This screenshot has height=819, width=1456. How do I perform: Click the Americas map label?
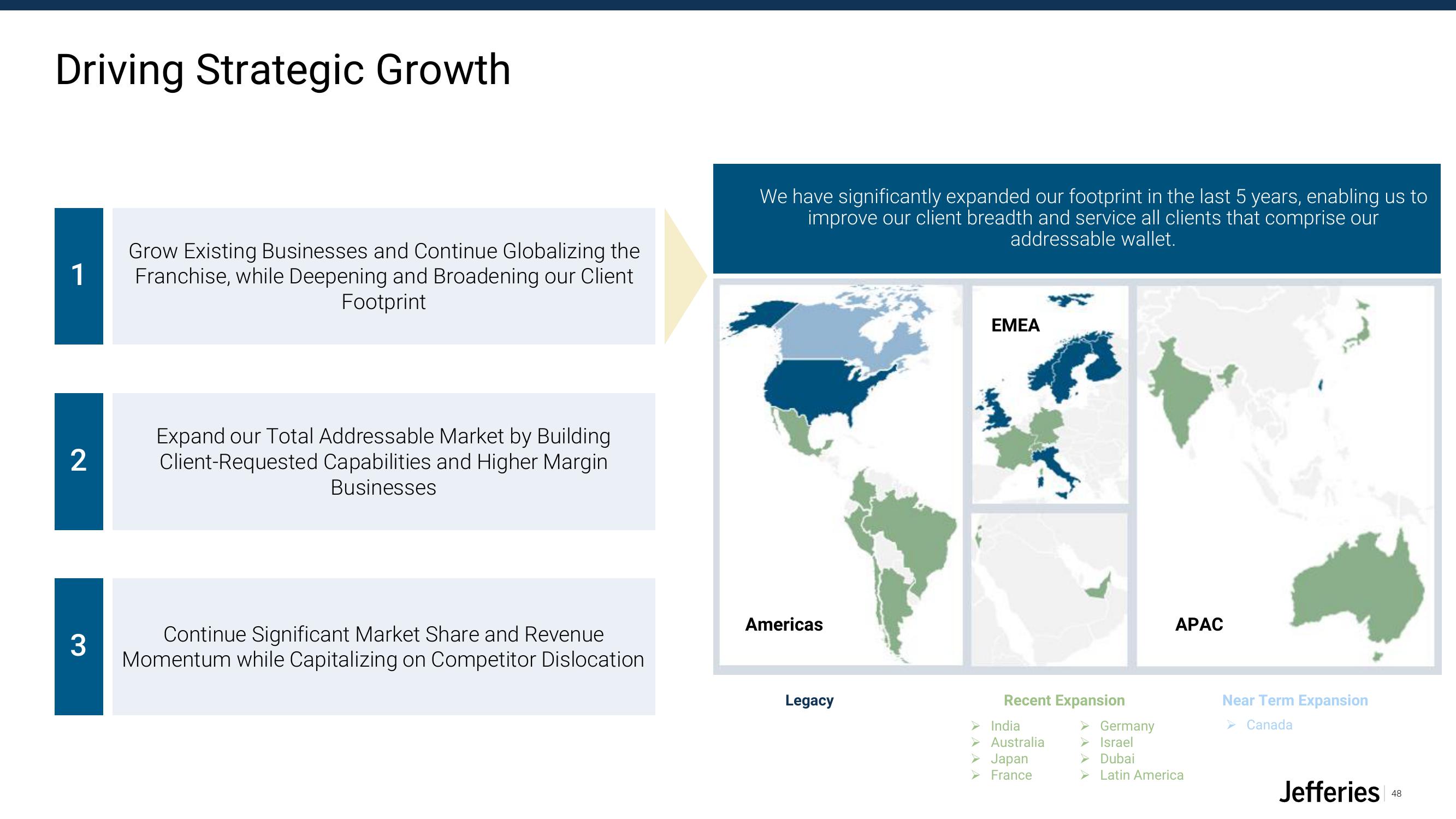pos(783,624)
